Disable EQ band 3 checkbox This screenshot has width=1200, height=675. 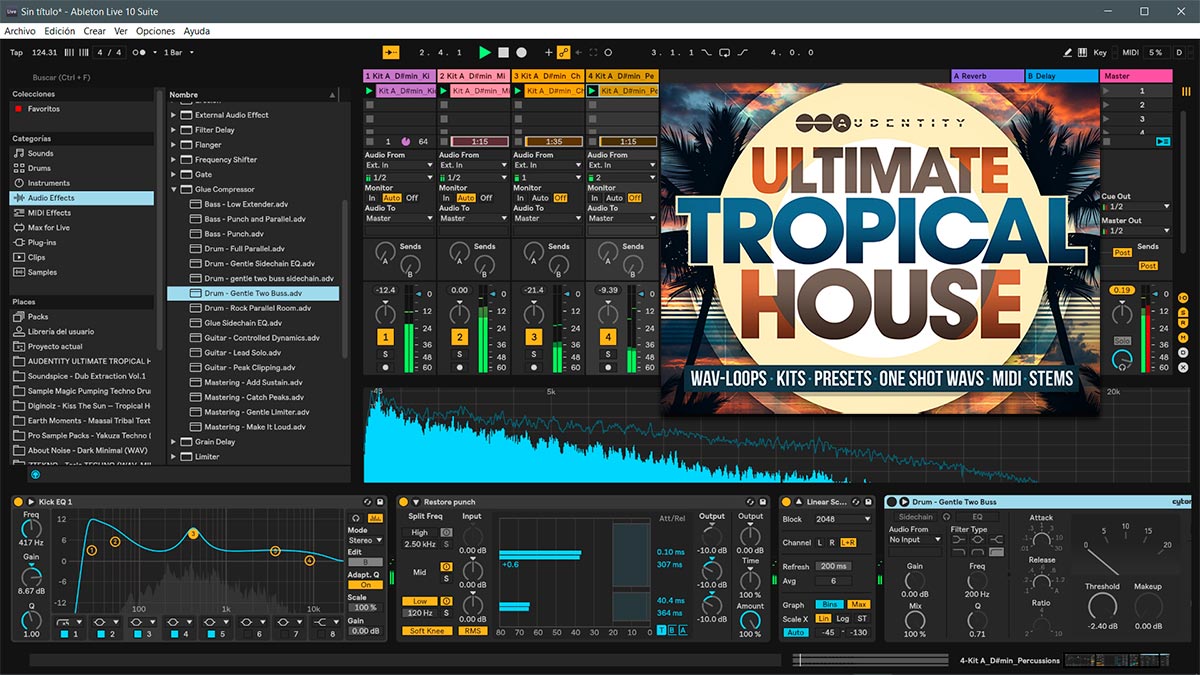tap(137, 634)
